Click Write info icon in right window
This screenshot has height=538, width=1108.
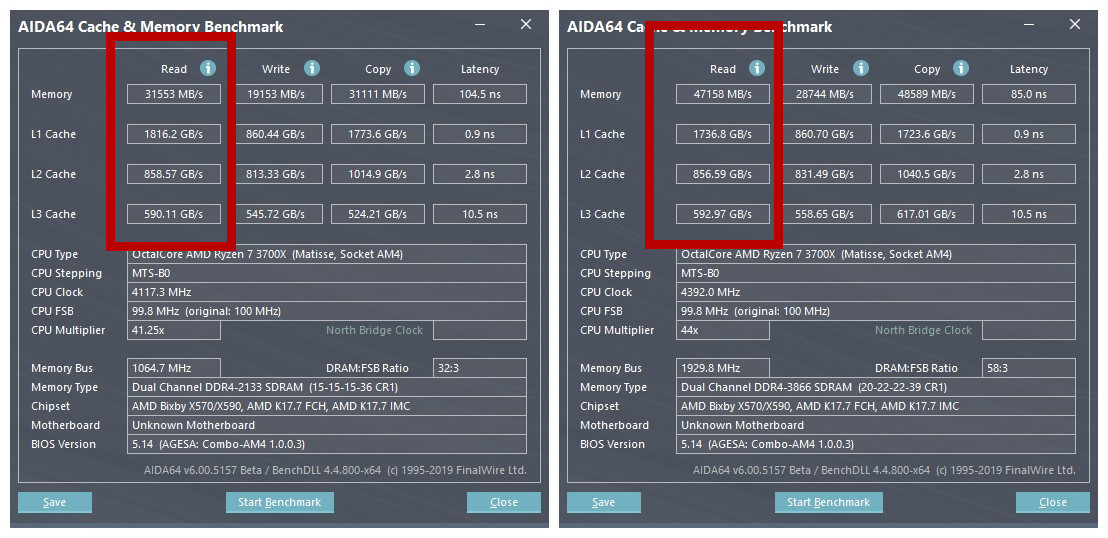(861, 68)
